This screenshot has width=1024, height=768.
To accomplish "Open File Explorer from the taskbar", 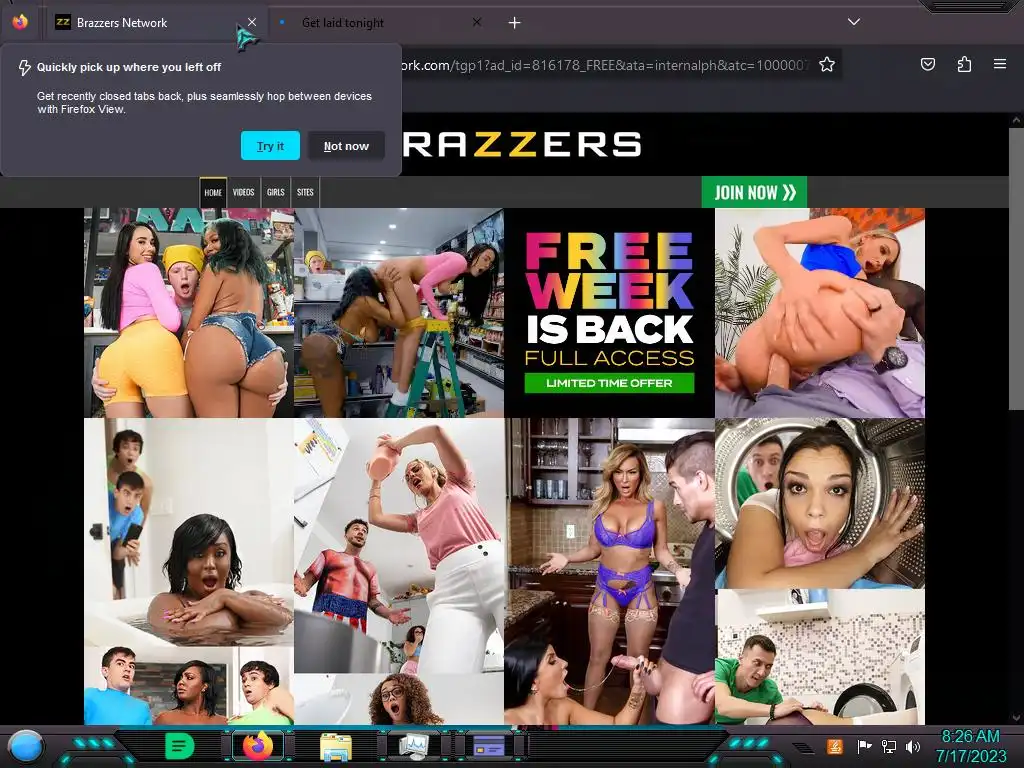I will coord(336,747).
